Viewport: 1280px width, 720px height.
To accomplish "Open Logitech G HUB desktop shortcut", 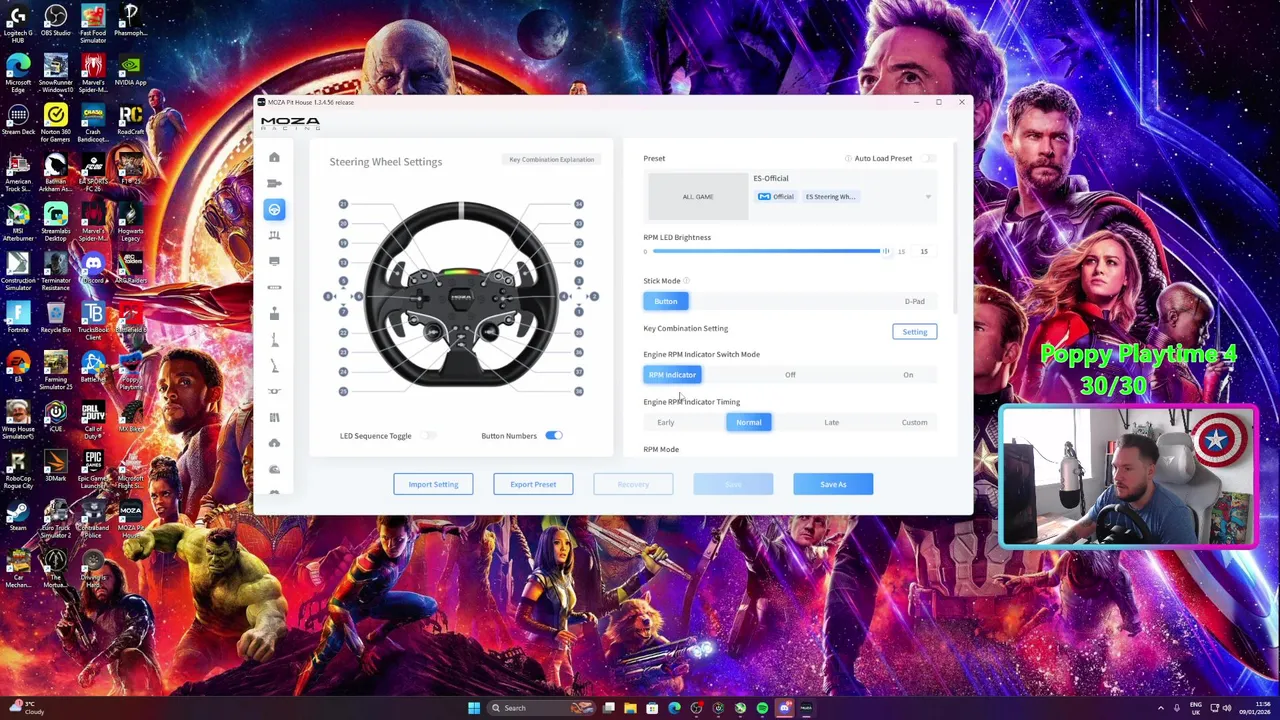I will [x=18, y=24].
